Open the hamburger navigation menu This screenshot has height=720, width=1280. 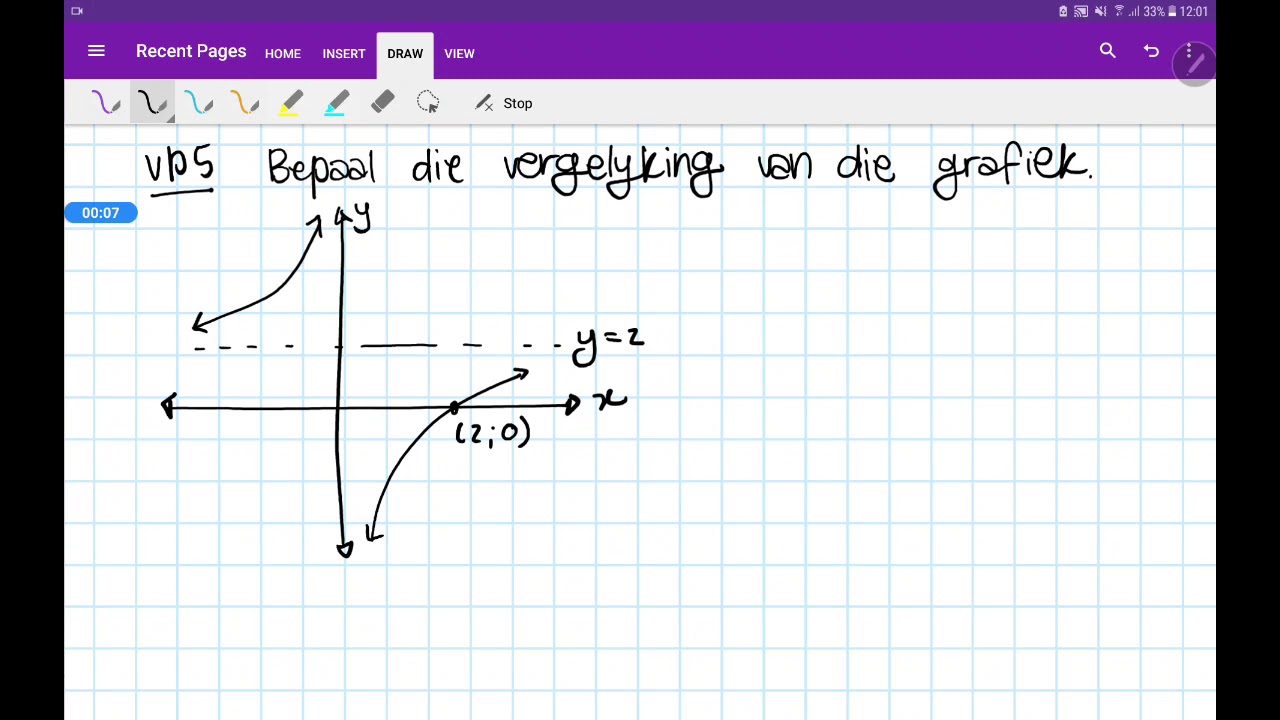(96, 51)
